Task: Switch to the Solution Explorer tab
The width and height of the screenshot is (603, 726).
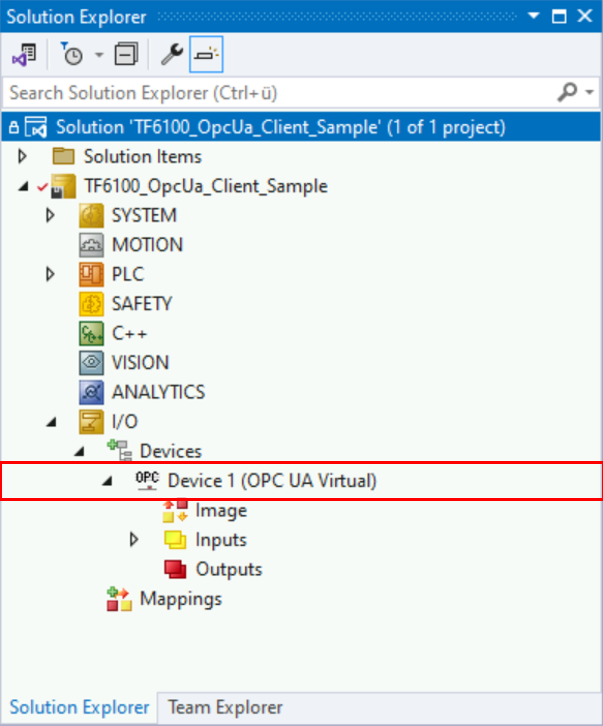Action: 79,707
